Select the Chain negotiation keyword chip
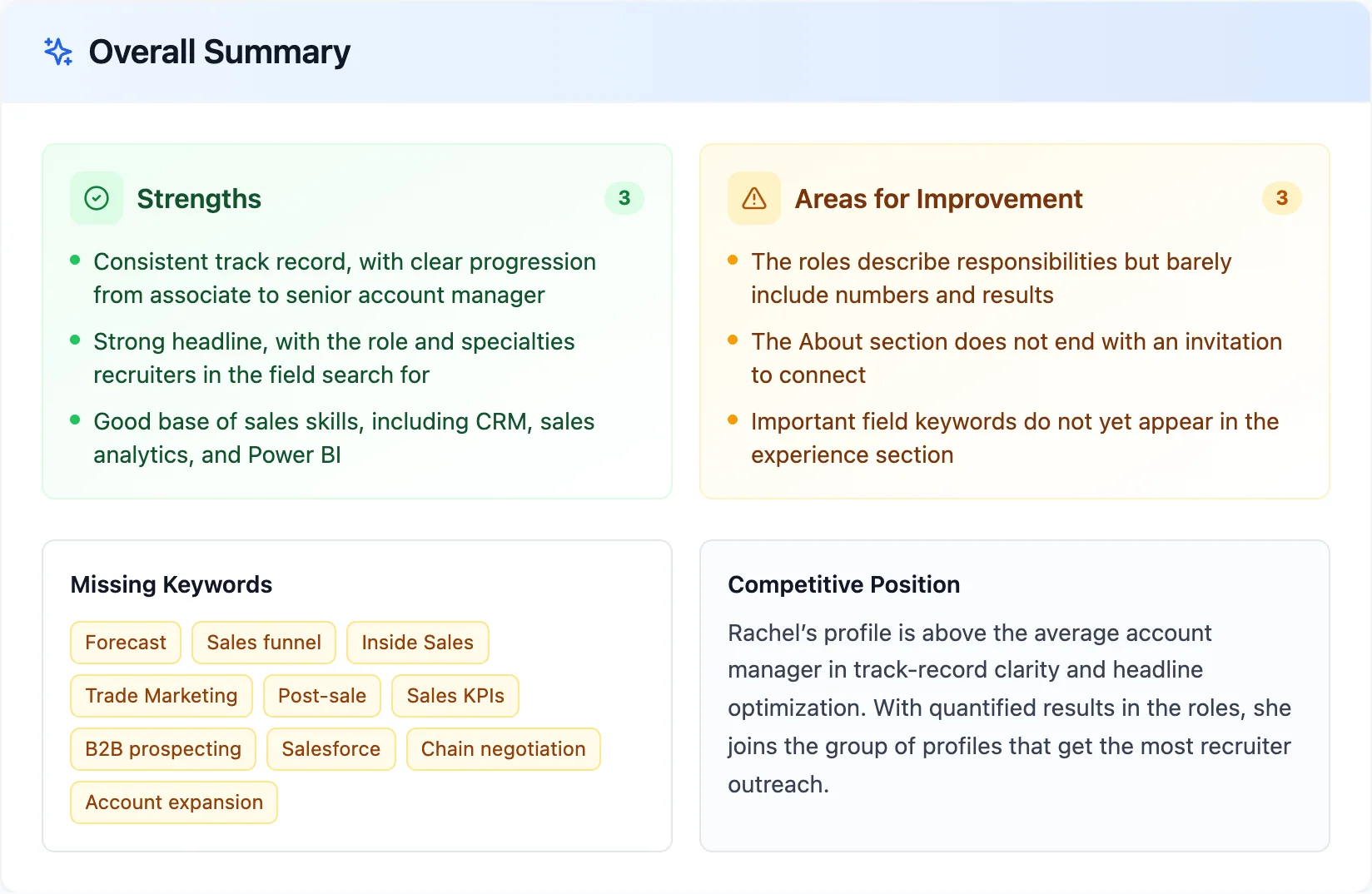Screen dimensions: 1372x894 504,749
